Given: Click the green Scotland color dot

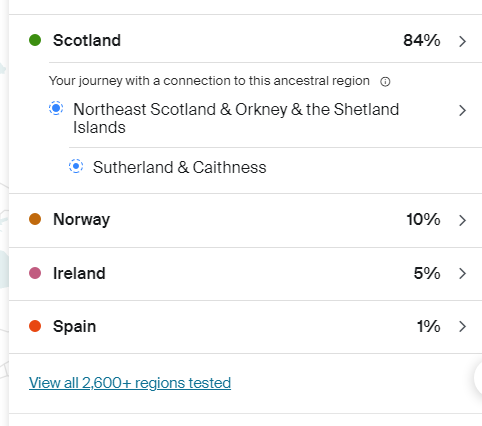Looking at the screenshot, I should [x=35, y=40].
